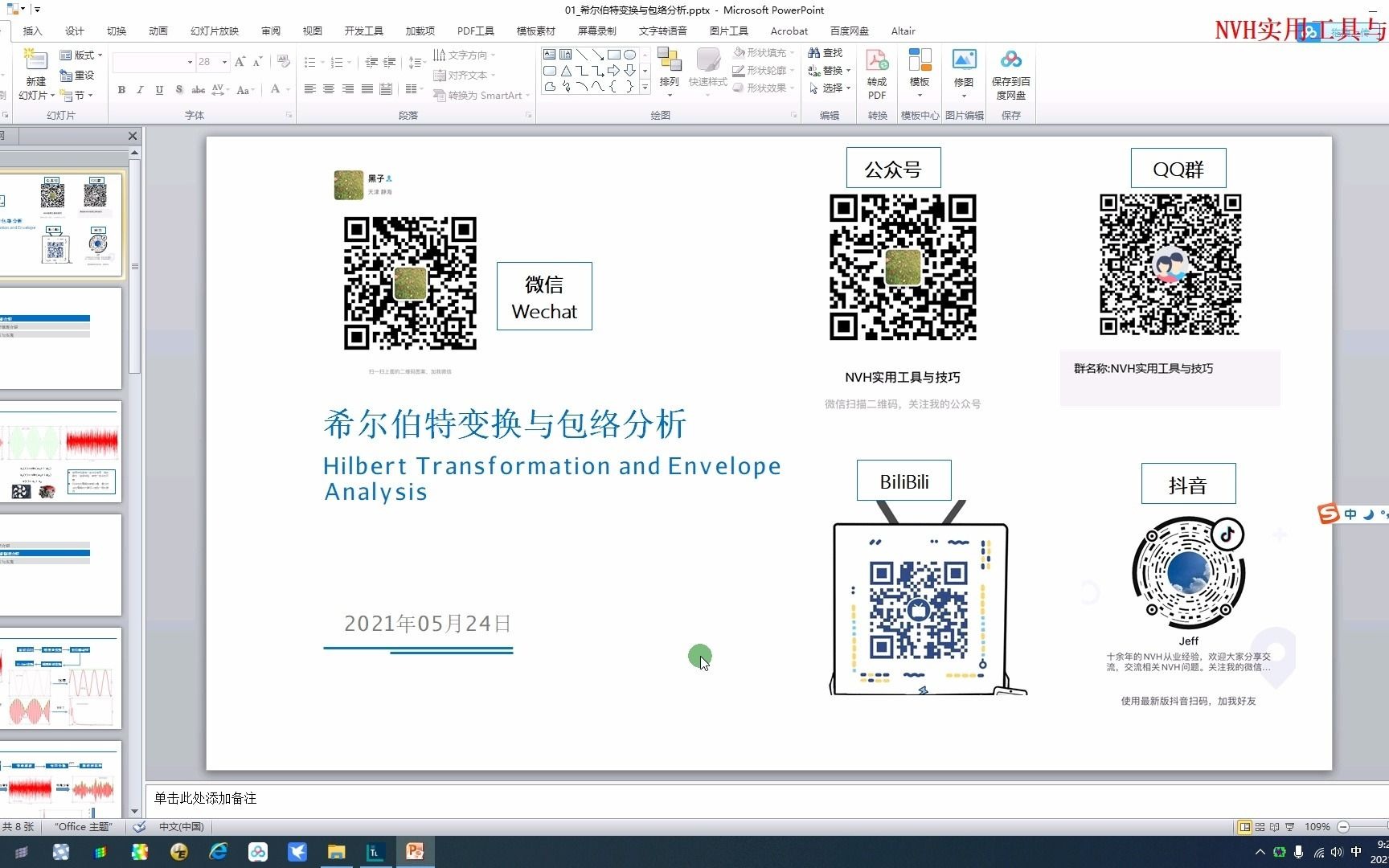Select the second slide thumbnail
Image resolution: width=1389 pixels, height=868 pixels.
tap(61, 338)
